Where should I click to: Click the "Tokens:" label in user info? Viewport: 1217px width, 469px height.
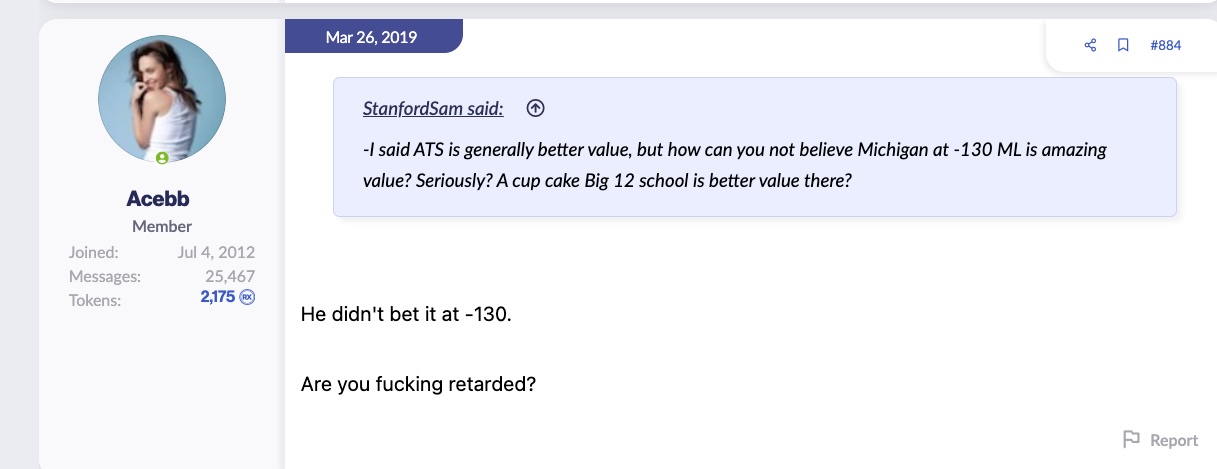point(95,299)
